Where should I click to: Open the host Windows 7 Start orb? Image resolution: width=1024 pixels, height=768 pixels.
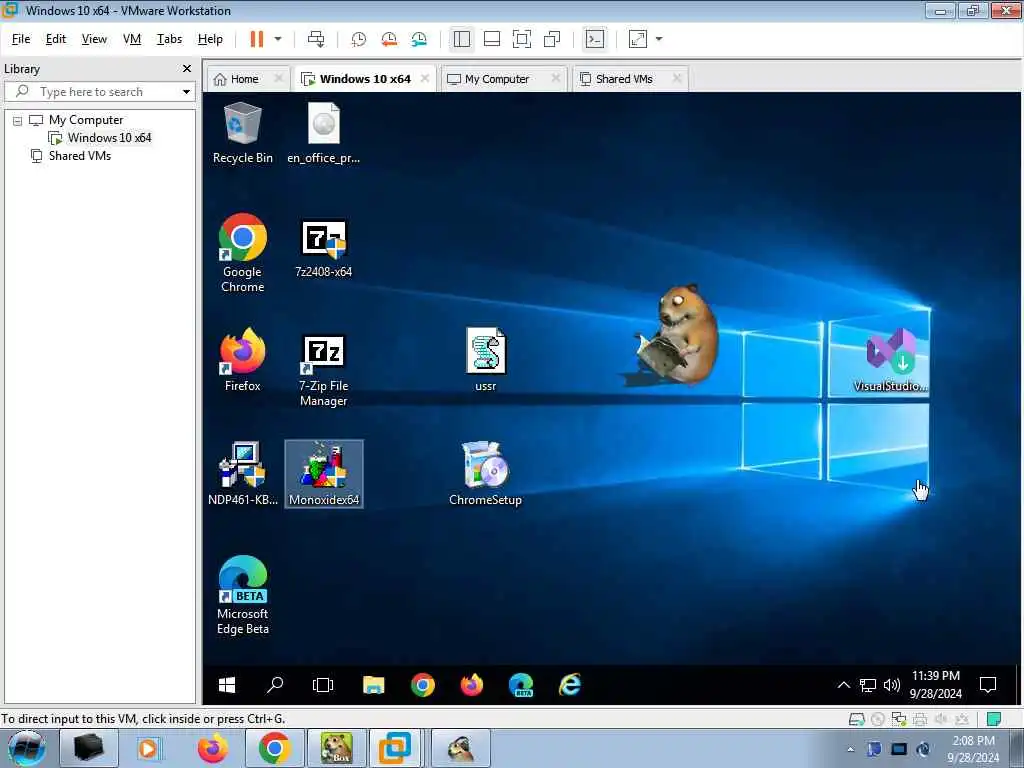pyautogui.click(x=27, y=748)
